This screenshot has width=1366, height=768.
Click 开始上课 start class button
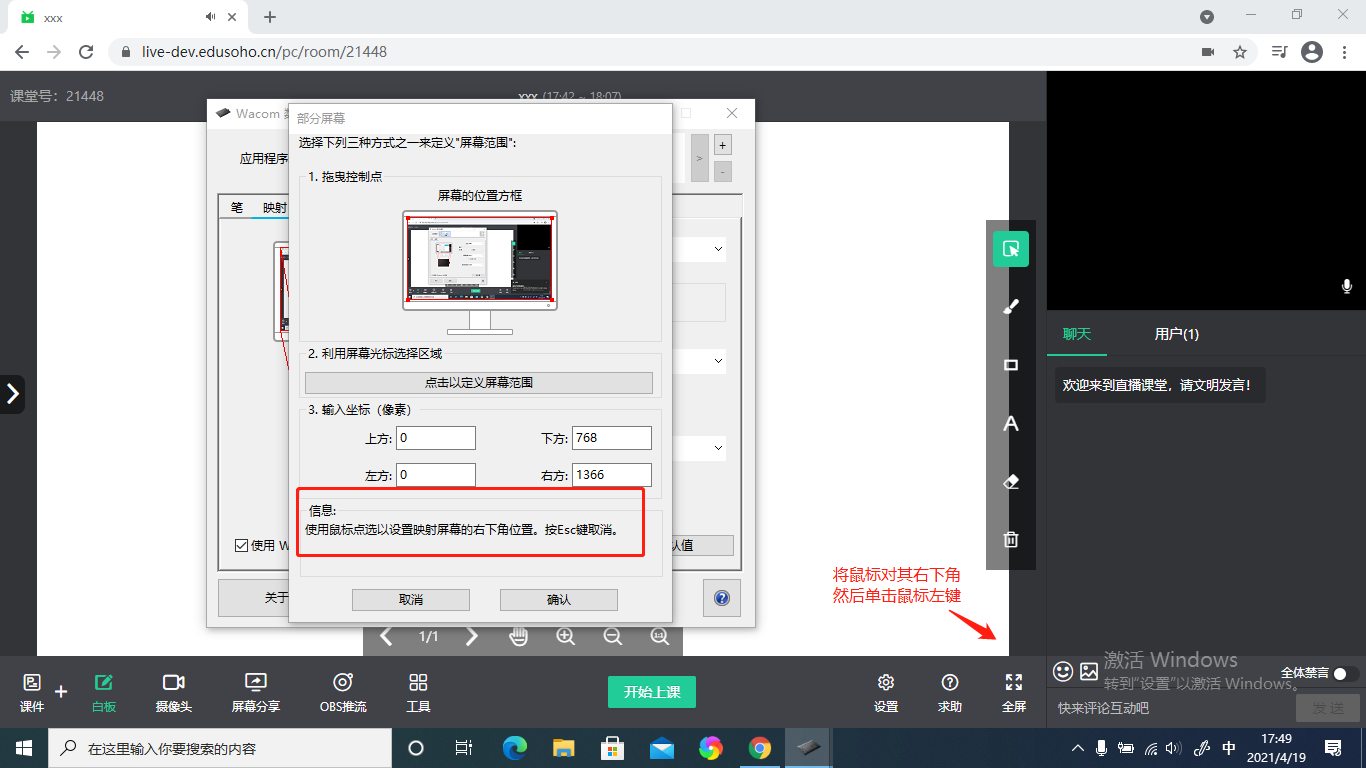[x=652, y=692]
